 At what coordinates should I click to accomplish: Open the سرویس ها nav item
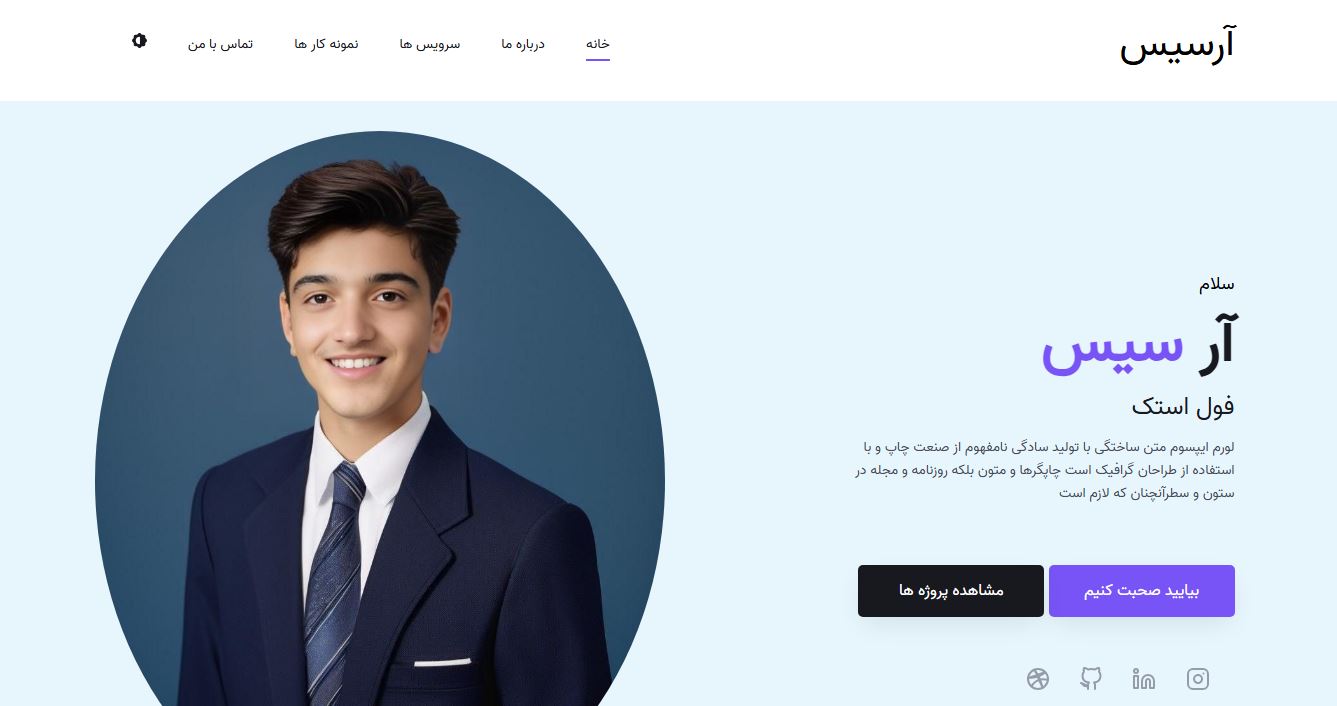[430, 44]
